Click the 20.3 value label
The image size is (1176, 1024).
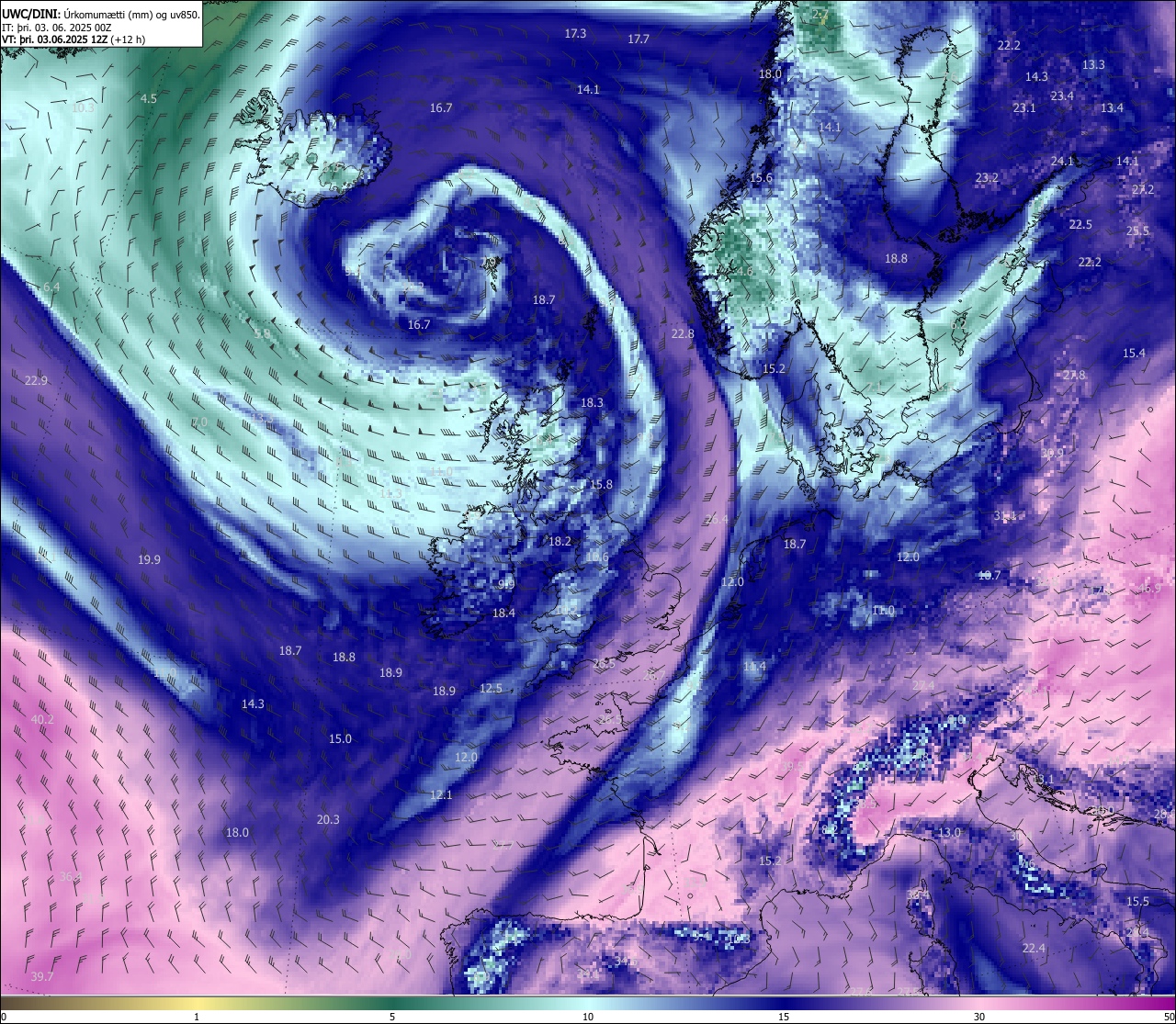328,820
